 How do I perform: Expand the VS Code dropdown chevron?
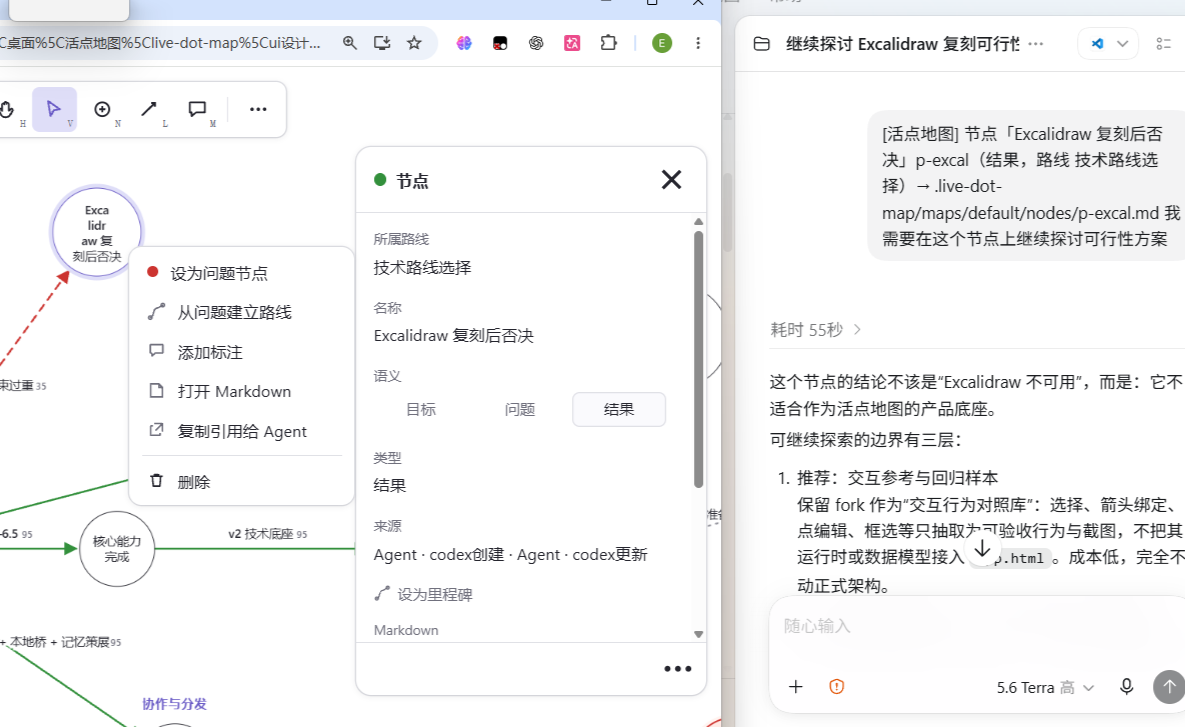(1123, 44)
